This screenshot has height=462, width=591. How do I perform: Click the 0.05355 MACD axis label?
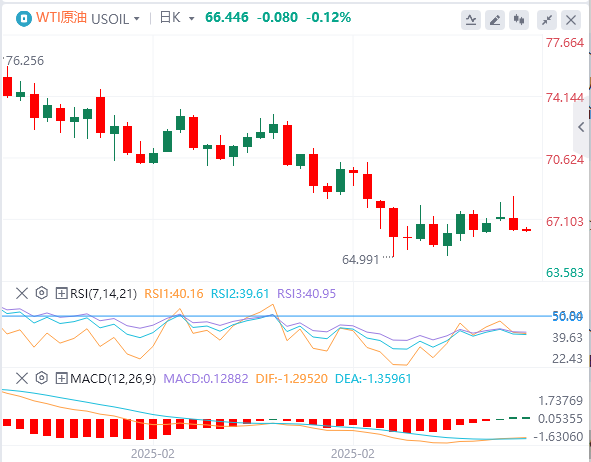coord(560,419)
